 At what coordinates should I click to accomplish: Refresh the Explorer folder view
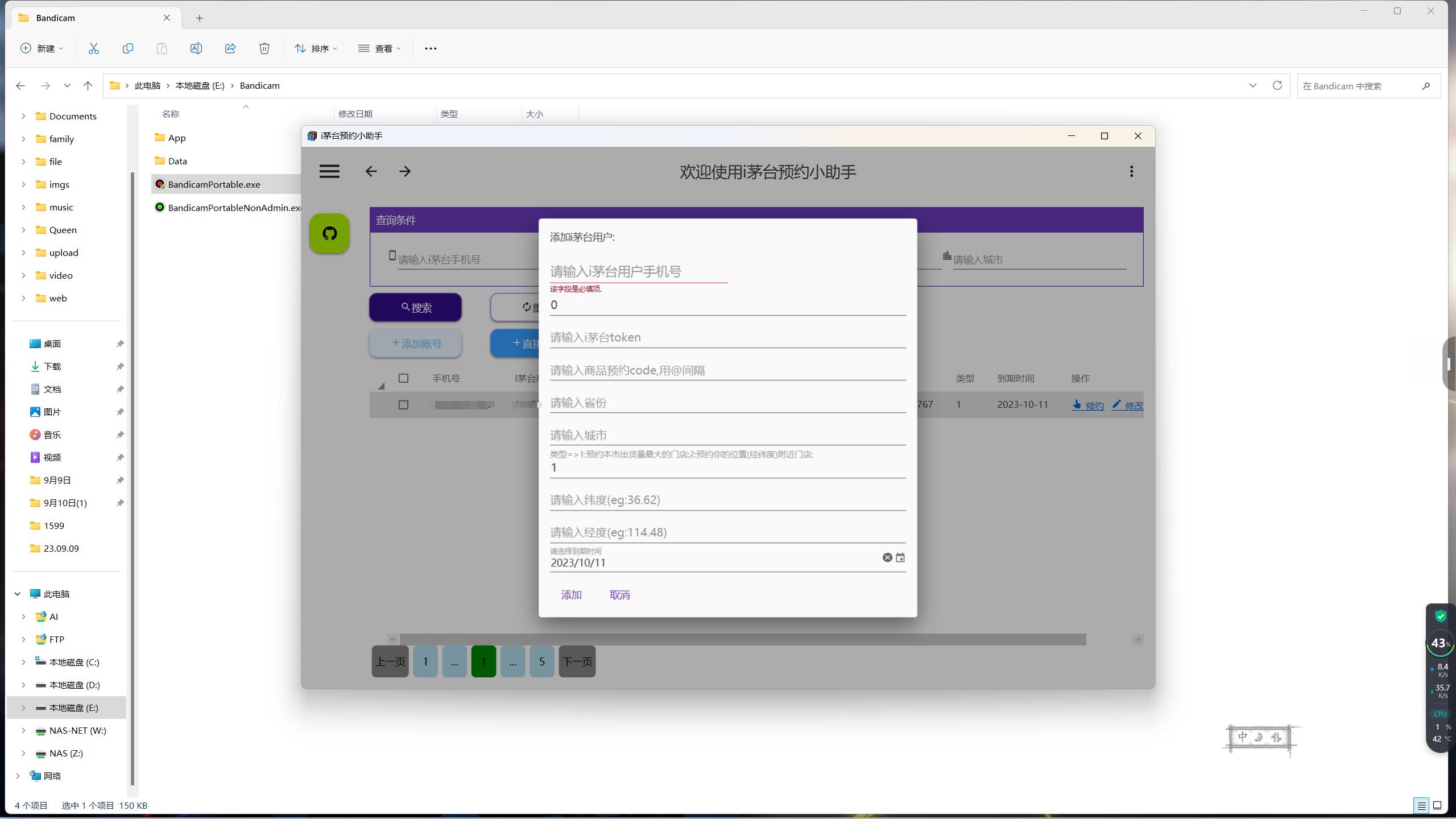click(x=1277, y=85)
